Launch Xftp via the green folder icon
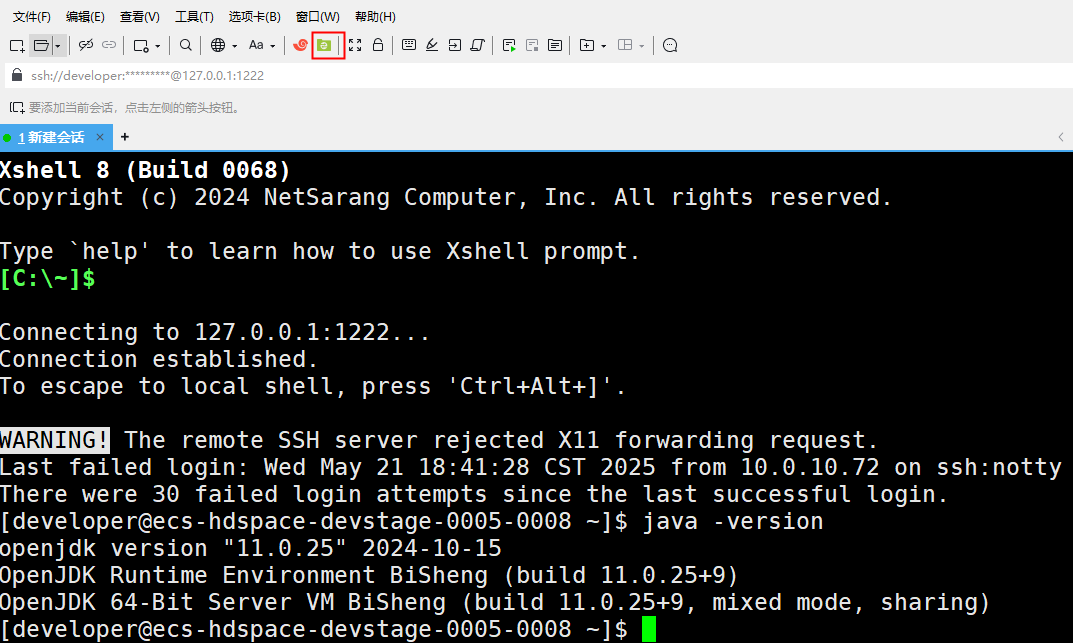Image resolution: width=1073 pixels, height=643 pixels. point(324,45)
